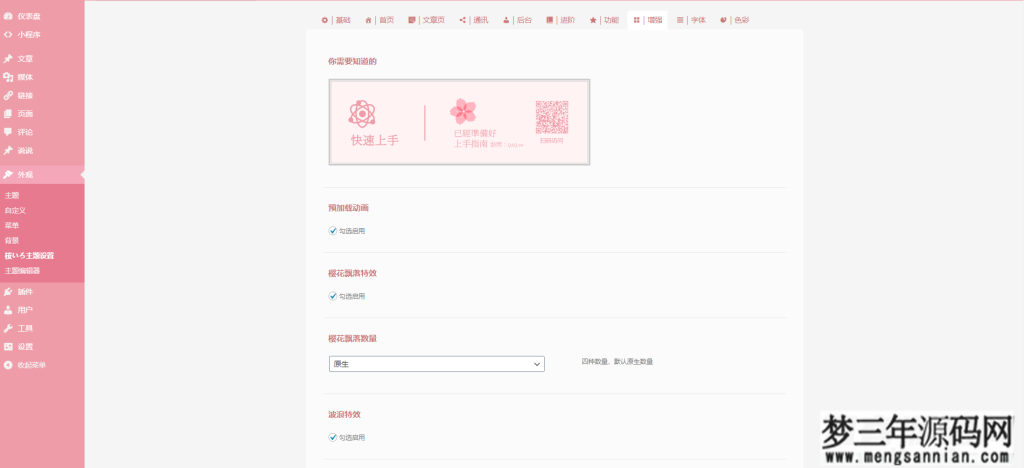
Task: Select the 外观 paintbrush icon
Action: [8, 174]
